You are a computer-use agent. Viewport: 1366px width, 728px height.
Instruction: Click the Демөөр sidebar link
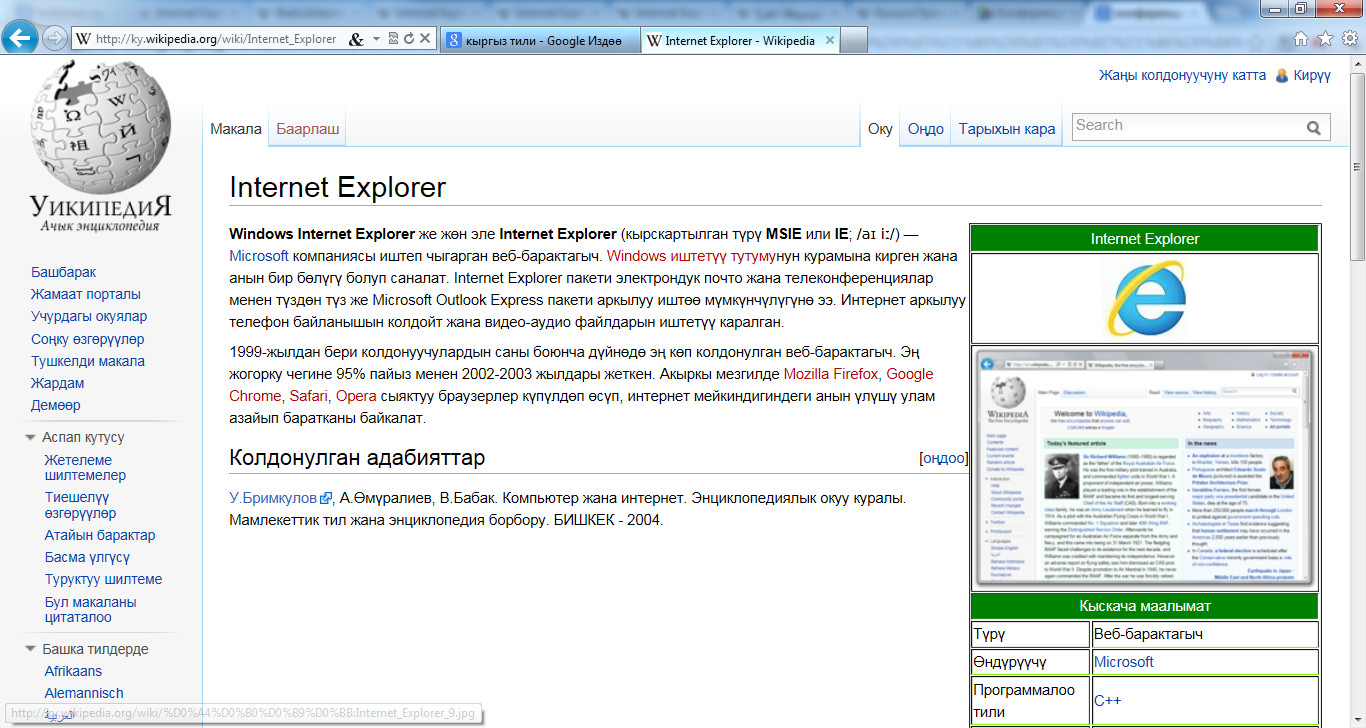pyautogui.click(x=56, y=405)
